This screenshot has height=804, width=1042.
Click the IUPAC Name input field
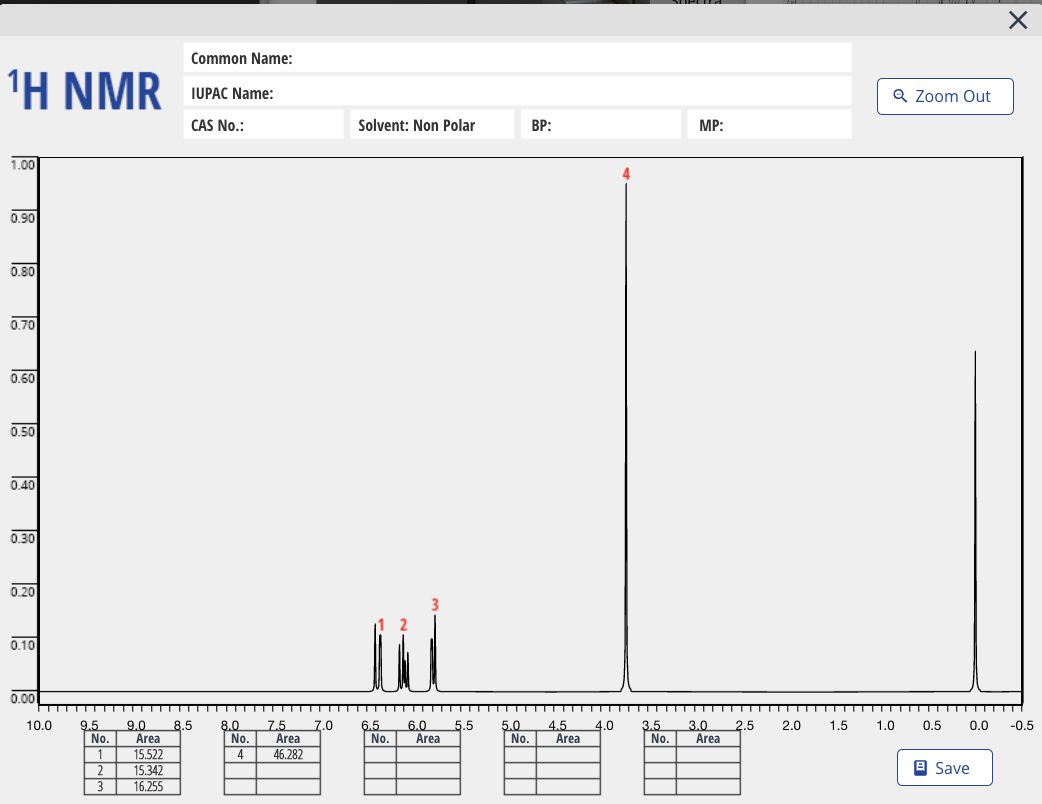[x=550, y=93]
